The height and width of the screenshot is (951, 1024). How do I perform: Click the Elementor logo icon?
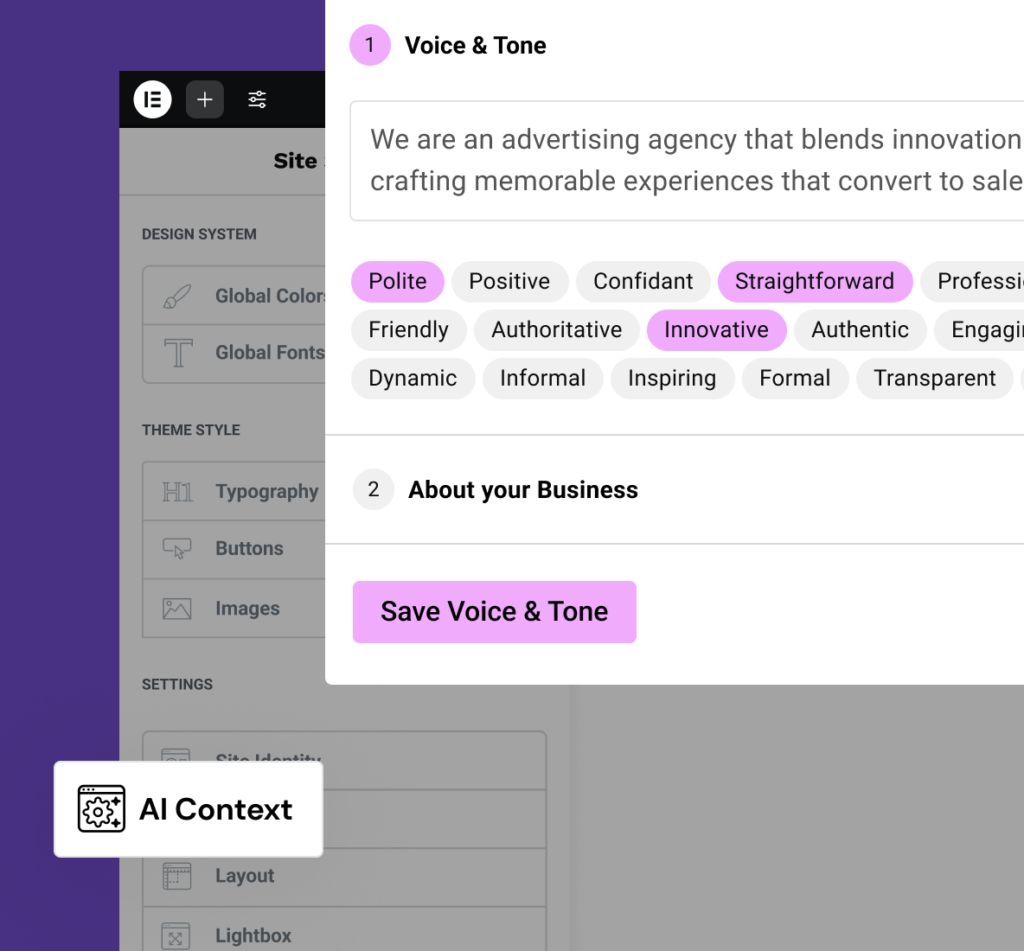pos(153,99)
